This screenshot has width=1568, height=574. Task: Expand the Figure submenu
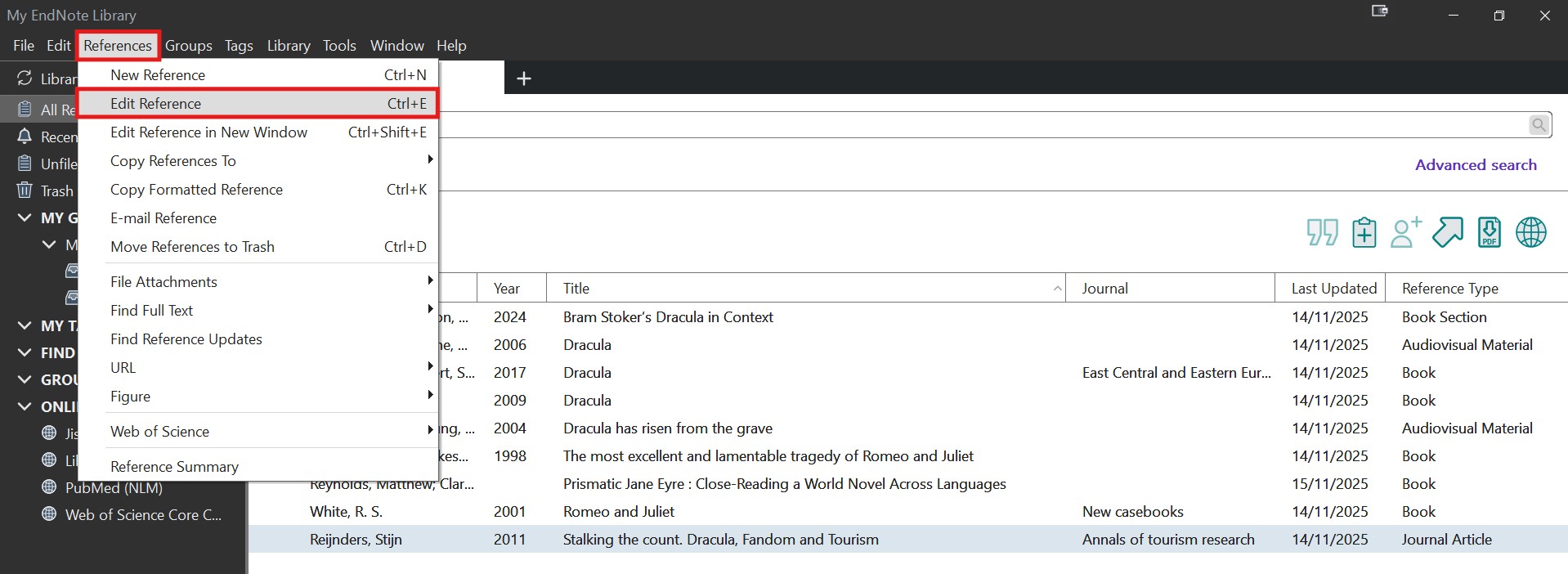[258, 396]
